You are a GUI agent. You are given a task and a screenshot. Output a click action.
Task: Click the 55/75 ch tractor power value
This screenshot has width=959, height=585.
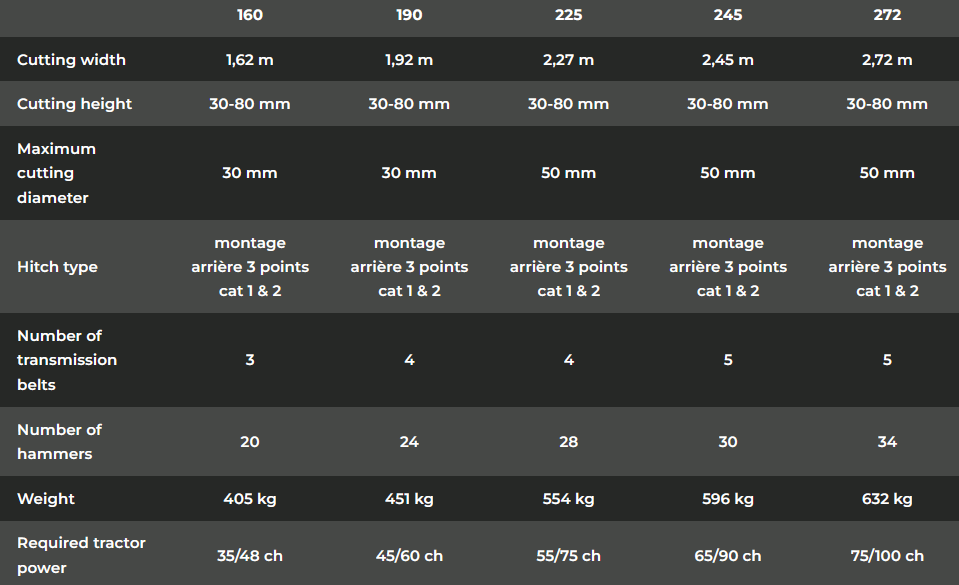point(569,556)
